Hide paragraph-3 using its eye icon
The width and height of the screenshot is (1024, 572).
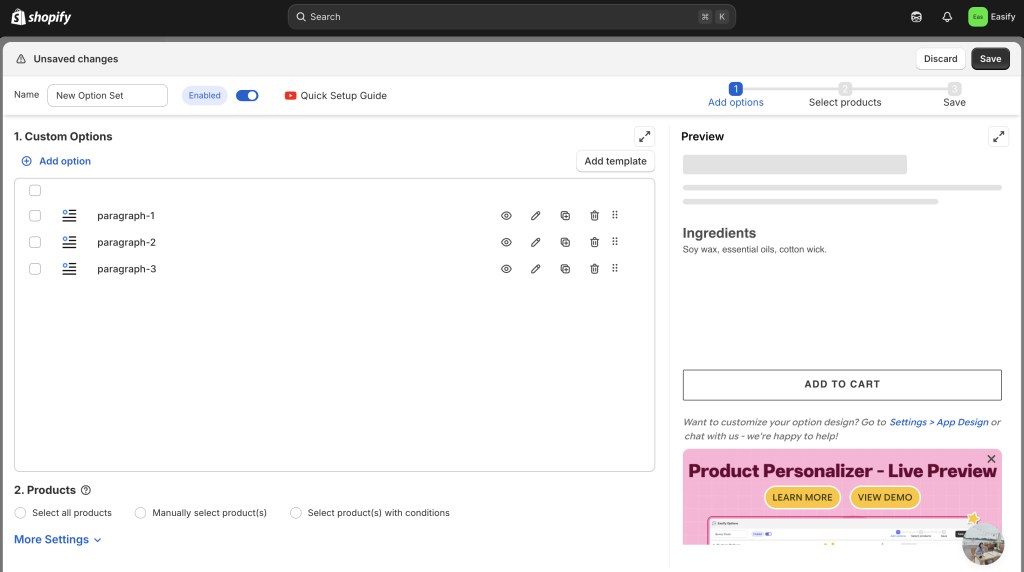tap(507, 269)
